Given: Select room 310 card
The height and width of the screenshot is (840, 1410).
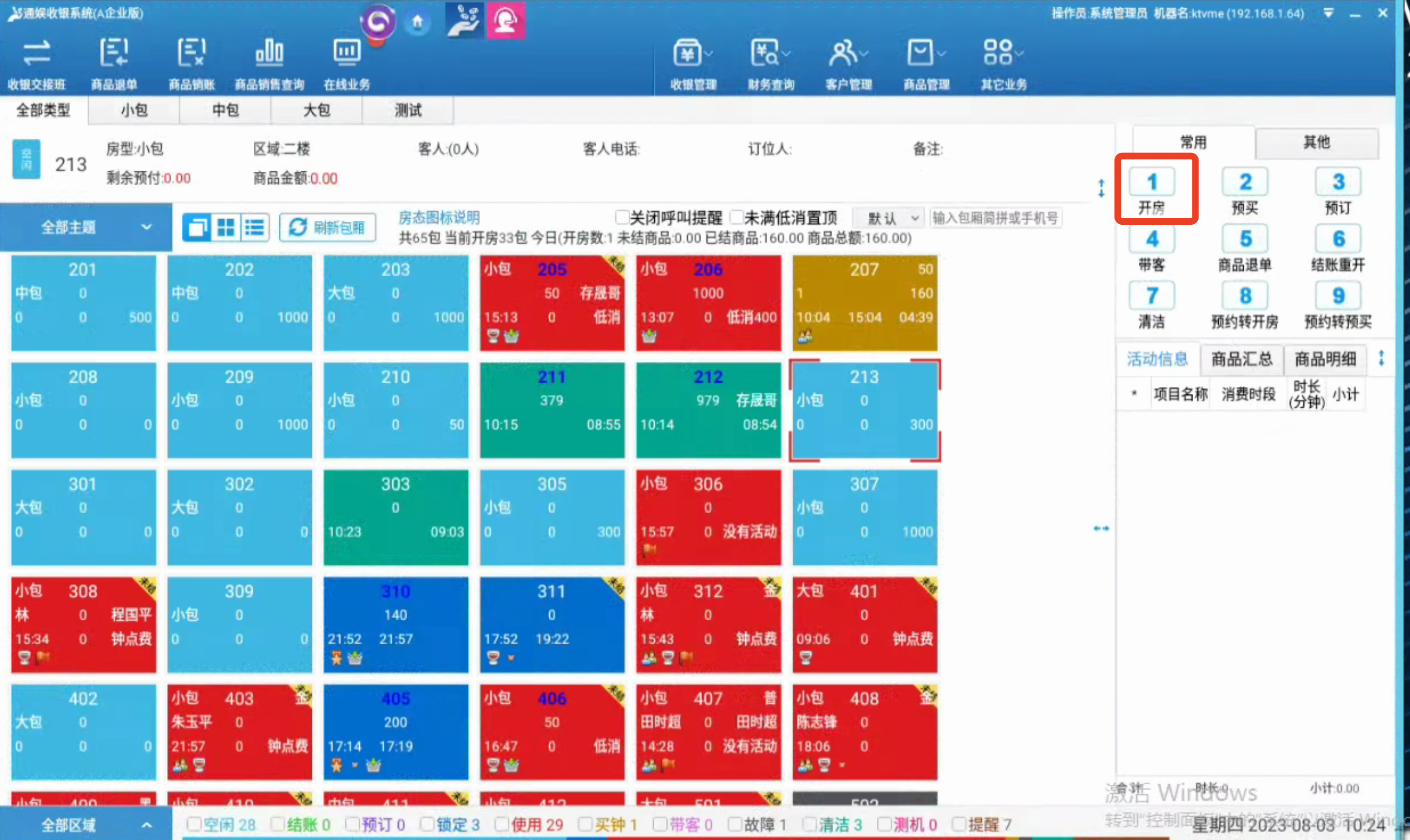Looking at the screenshot, I should tap(395, 624).
